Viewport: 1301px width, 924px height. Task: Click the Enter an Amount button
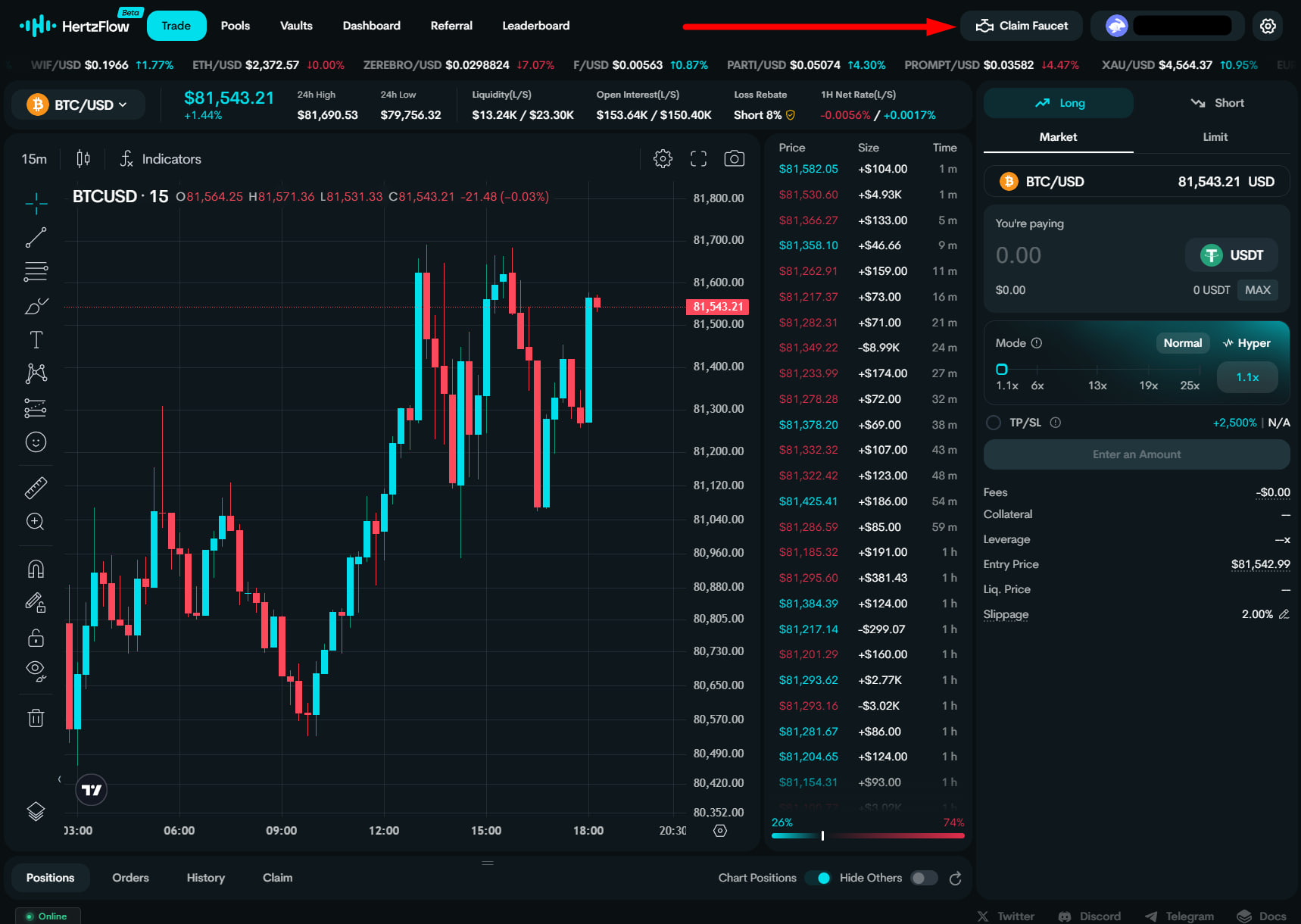tap(1137, 454)
